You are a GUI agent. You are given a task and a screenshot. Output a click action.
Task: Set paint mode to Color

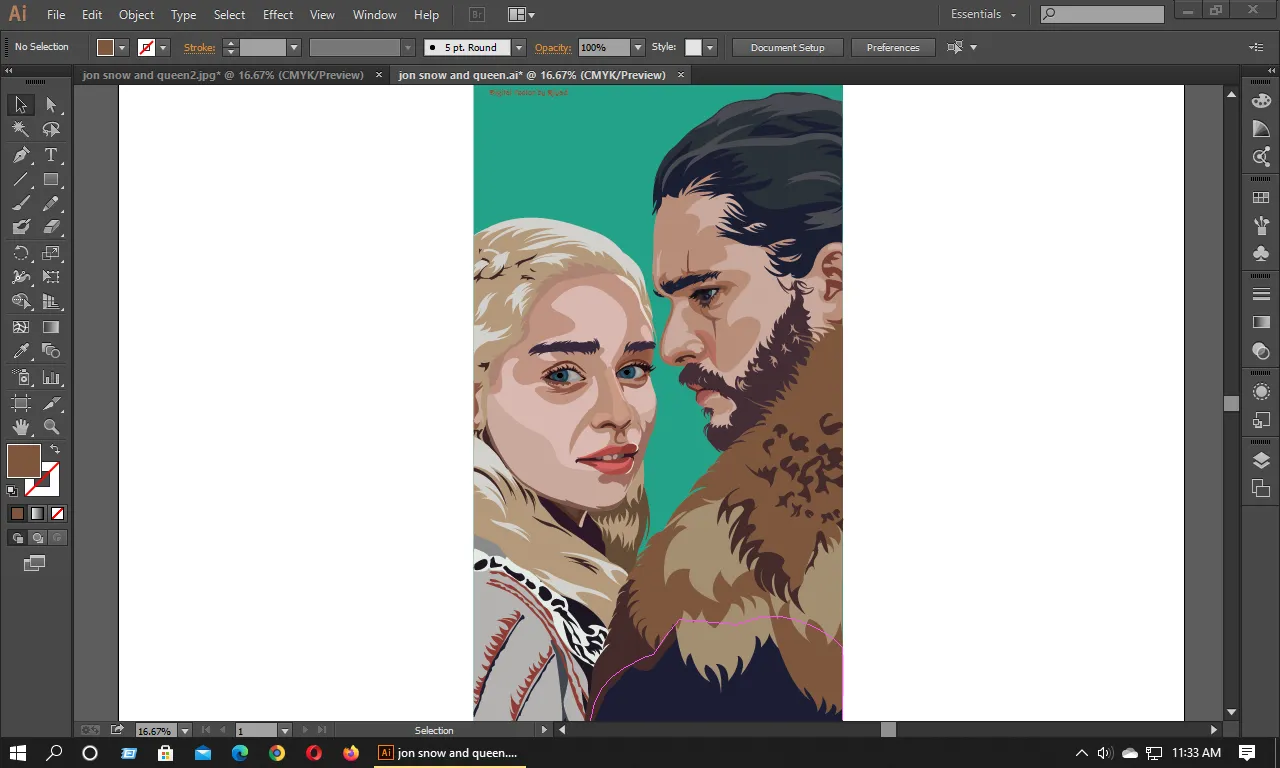coord(17,513)
